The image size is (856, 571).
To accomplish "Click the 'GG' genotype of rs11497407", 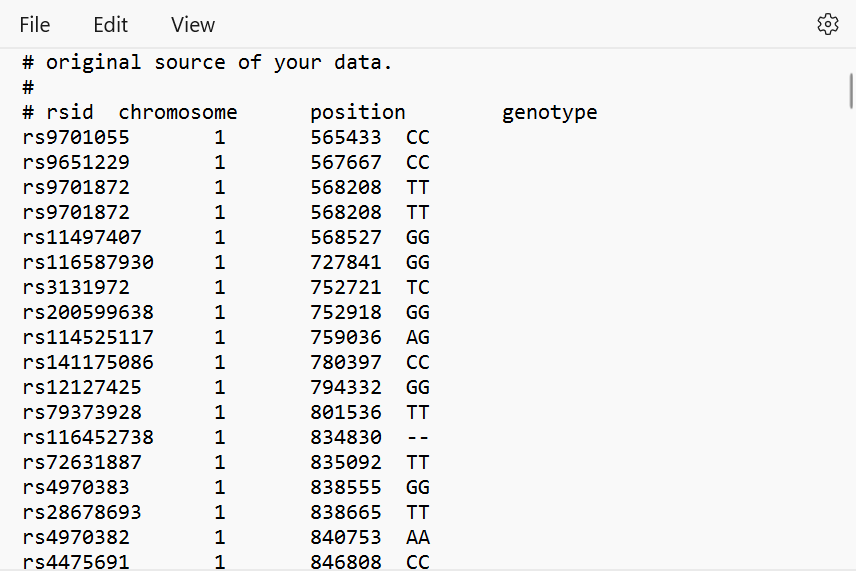I will point(418,237).
